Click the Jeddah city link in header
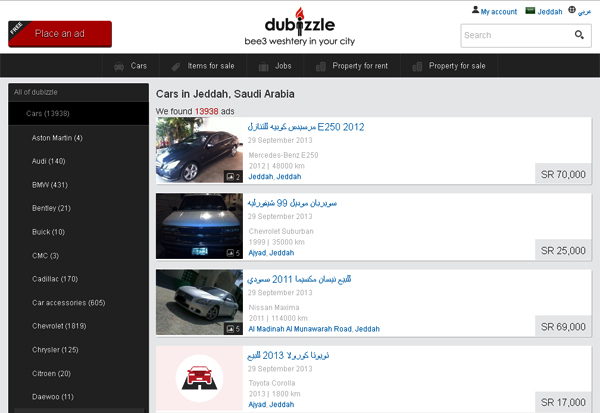 pos(550,12)
